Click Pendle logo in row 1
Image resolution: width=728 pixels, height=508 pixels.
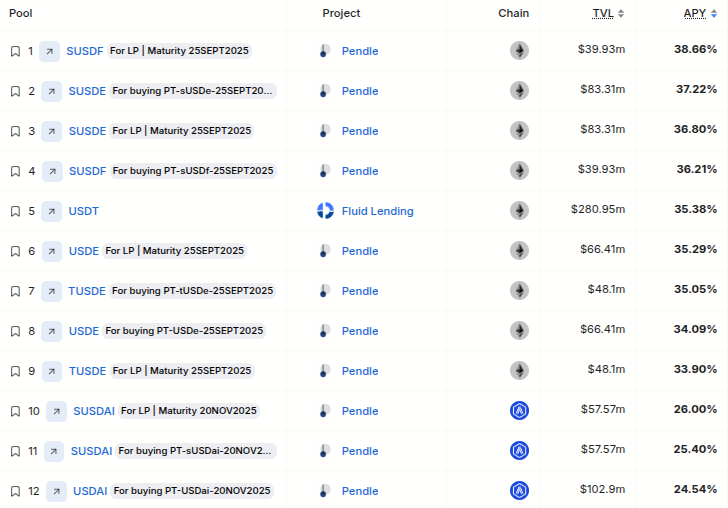325,51
